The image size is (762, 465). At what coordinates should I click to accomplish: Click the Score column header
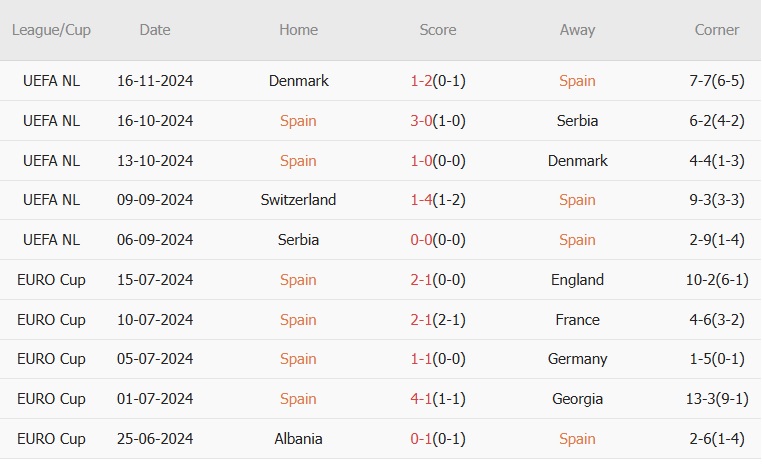tap(438, 30)
